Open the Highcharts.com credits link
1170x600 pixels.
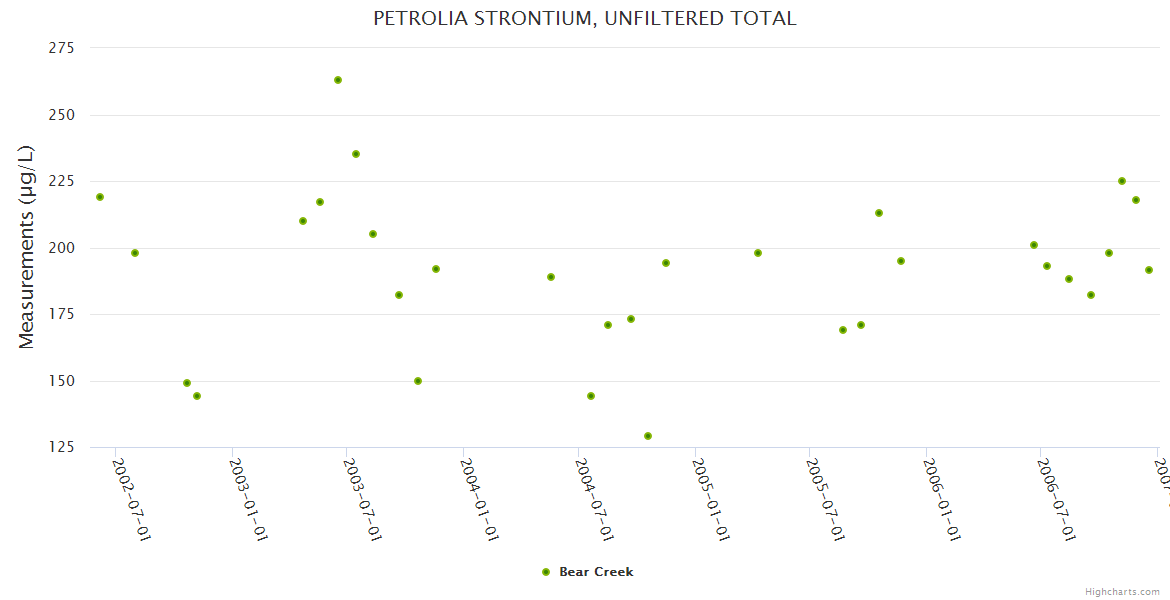pos(1122,591)
